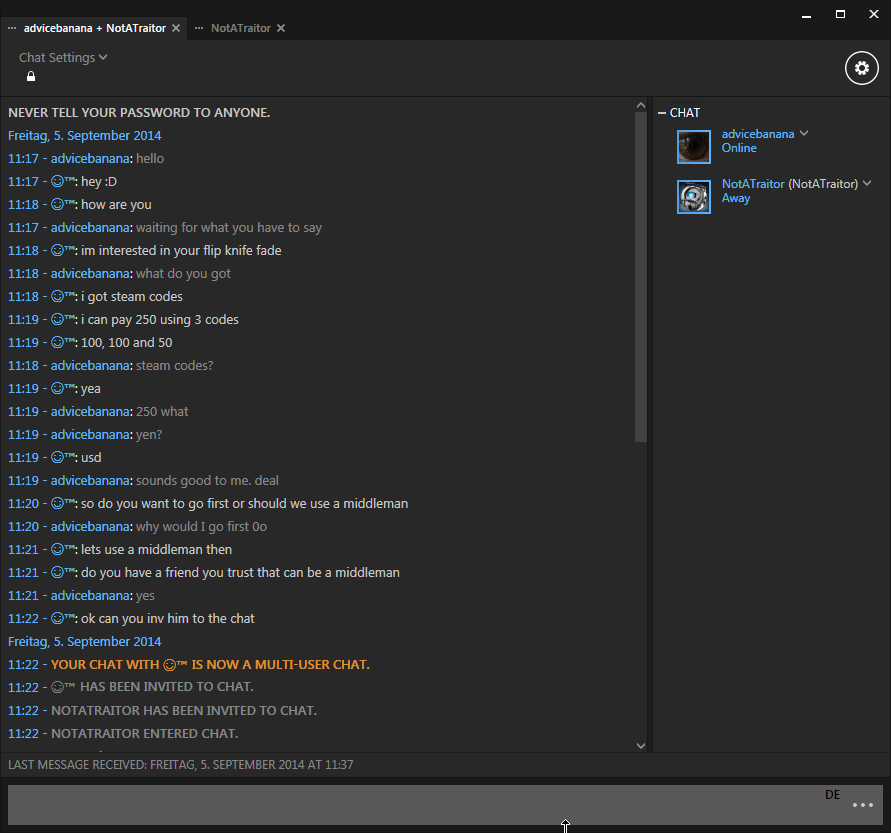Click the lock icon under Chat Settings
The image size is (891, 833).
(x=31, y=77)
